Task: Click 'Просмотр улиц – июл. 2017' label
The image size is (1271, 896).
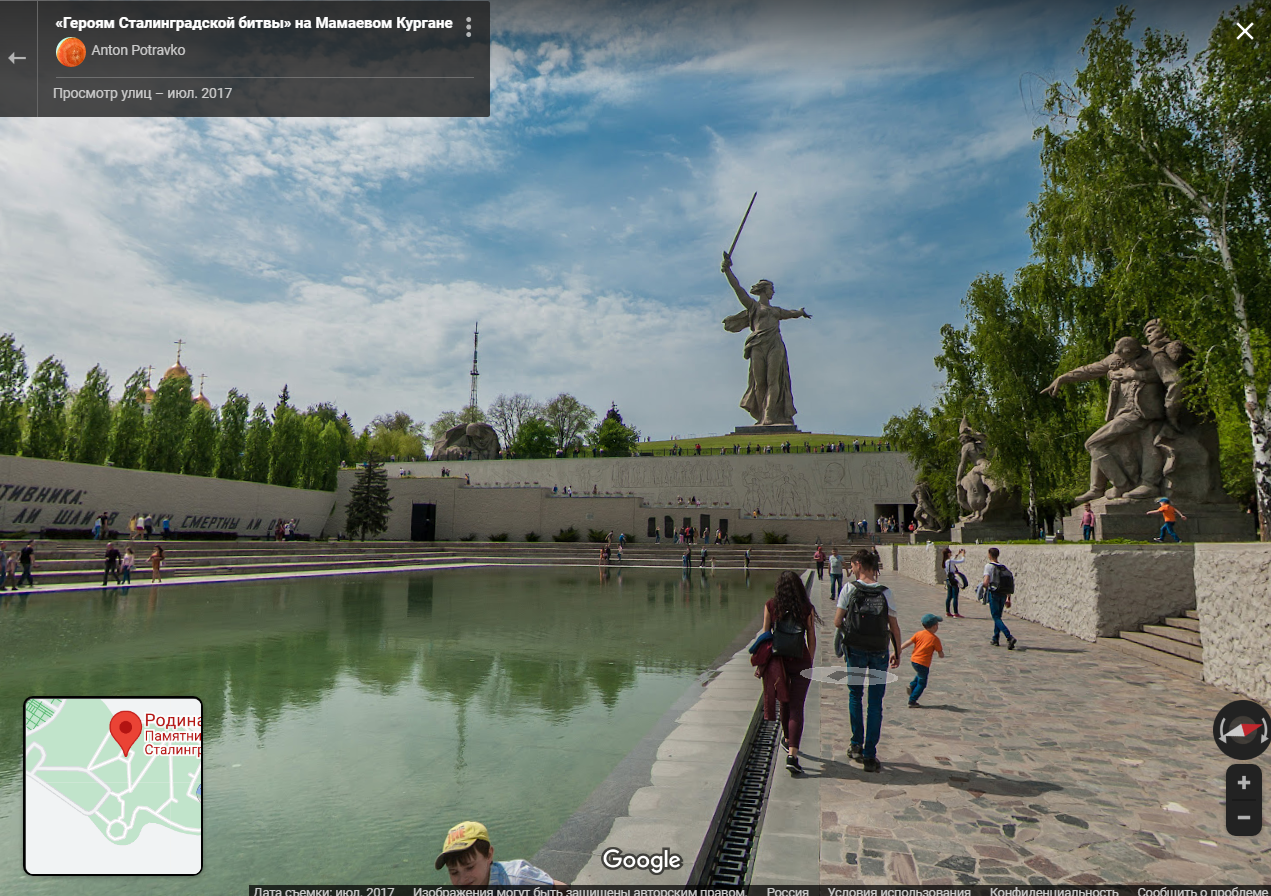Action: coord(142,93)
